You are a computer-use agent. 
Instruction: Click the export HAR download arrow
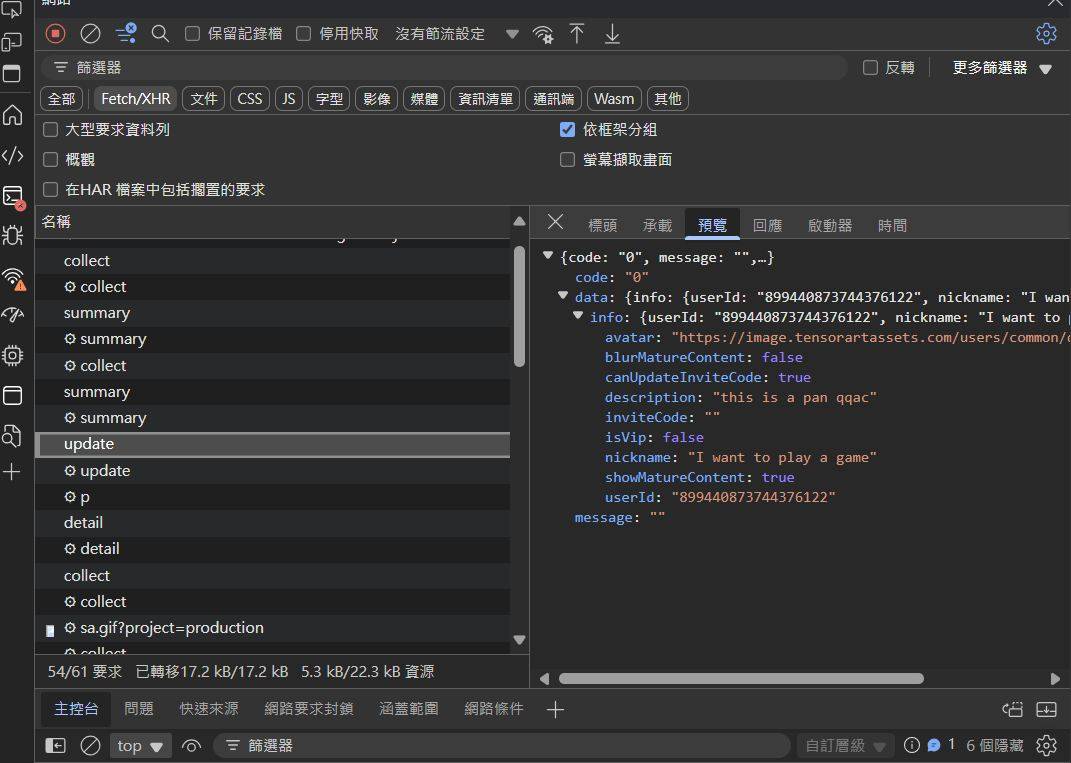[612, 34]
